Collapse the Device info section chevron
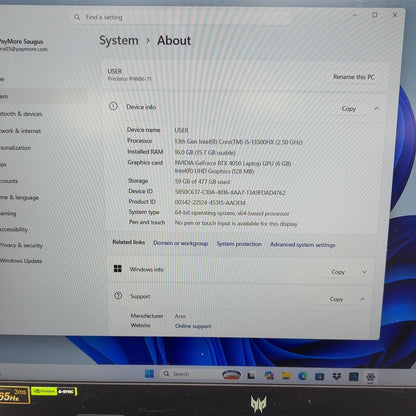Viewport: 416px width, 416px height. click(376, 108)
